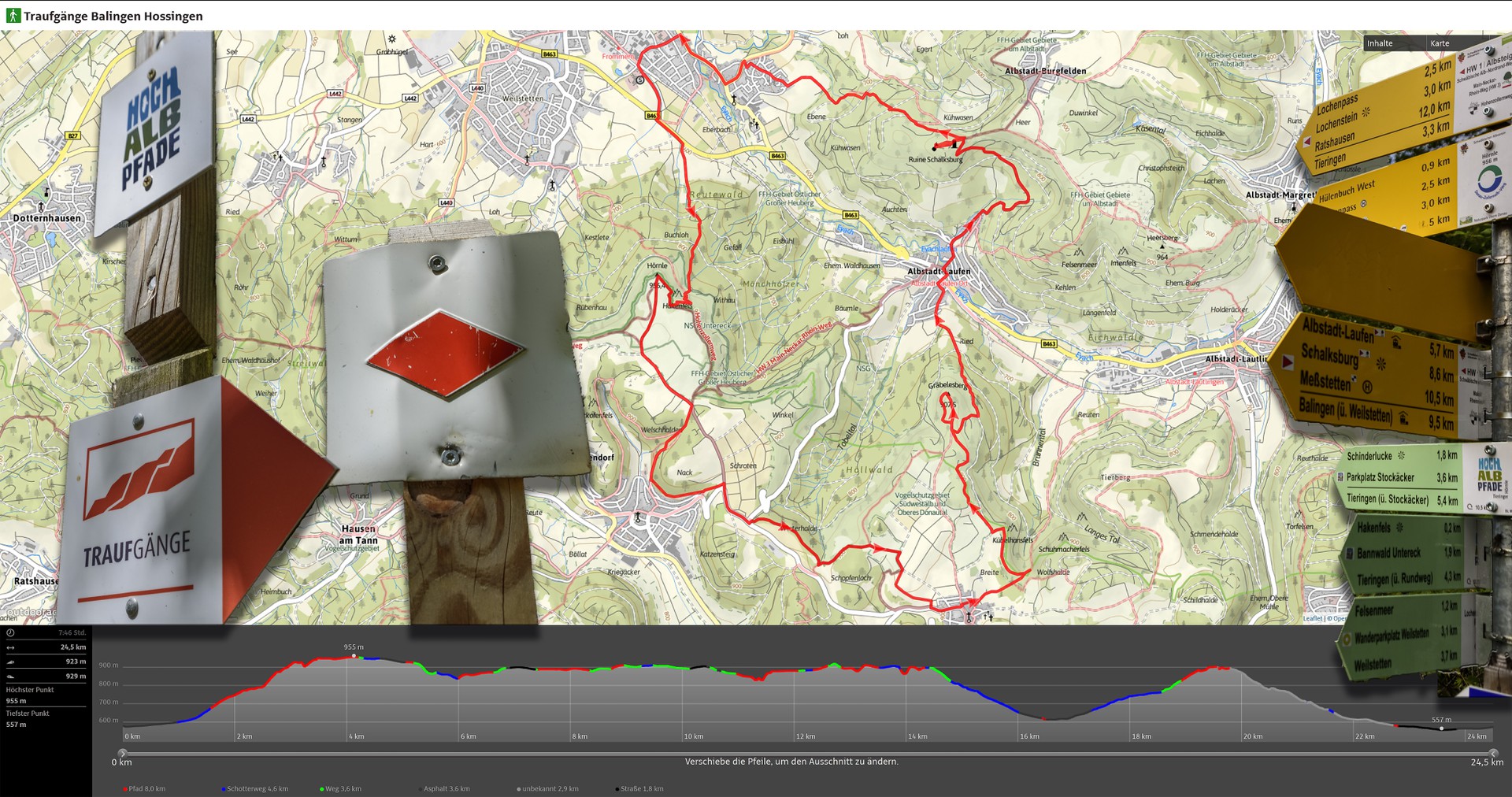Click the Schotterweg 4,6 km legend entry
The width and height of the screenshot is (1512, 797).
tap(255, 788)
